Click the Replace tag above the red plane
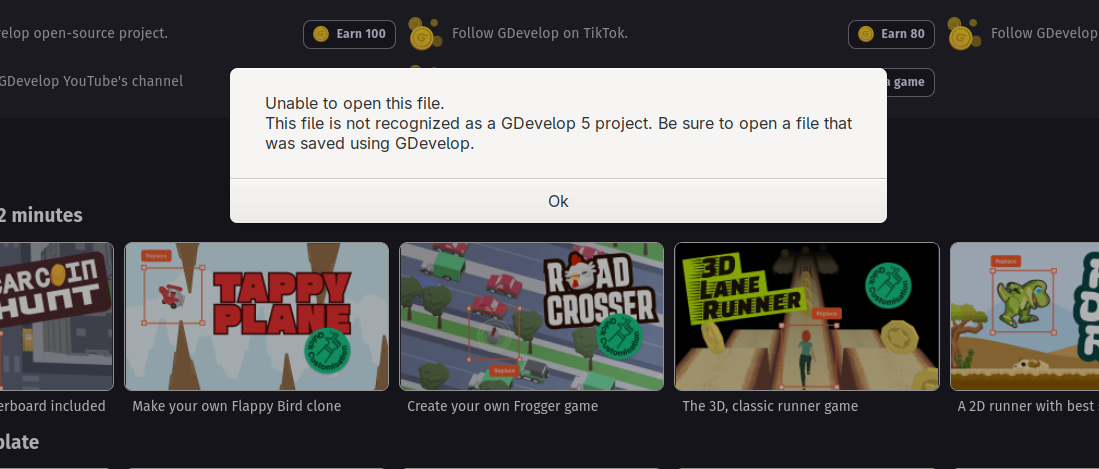This screenshot has width=1099, height=469. (x=156, y=256)
